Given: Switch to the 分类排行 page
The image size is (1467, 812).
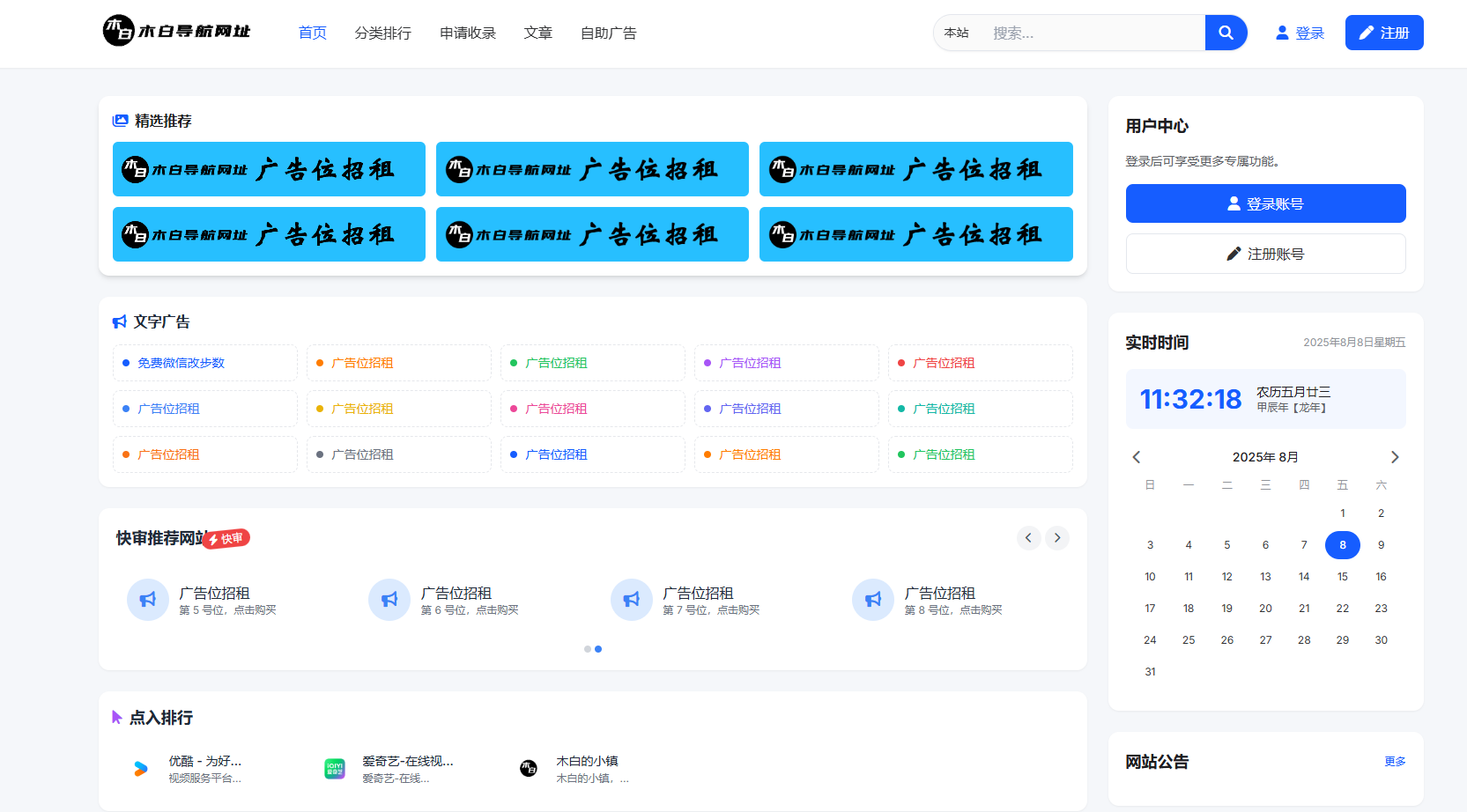Looking at the screenshot, I should point(382,33).
